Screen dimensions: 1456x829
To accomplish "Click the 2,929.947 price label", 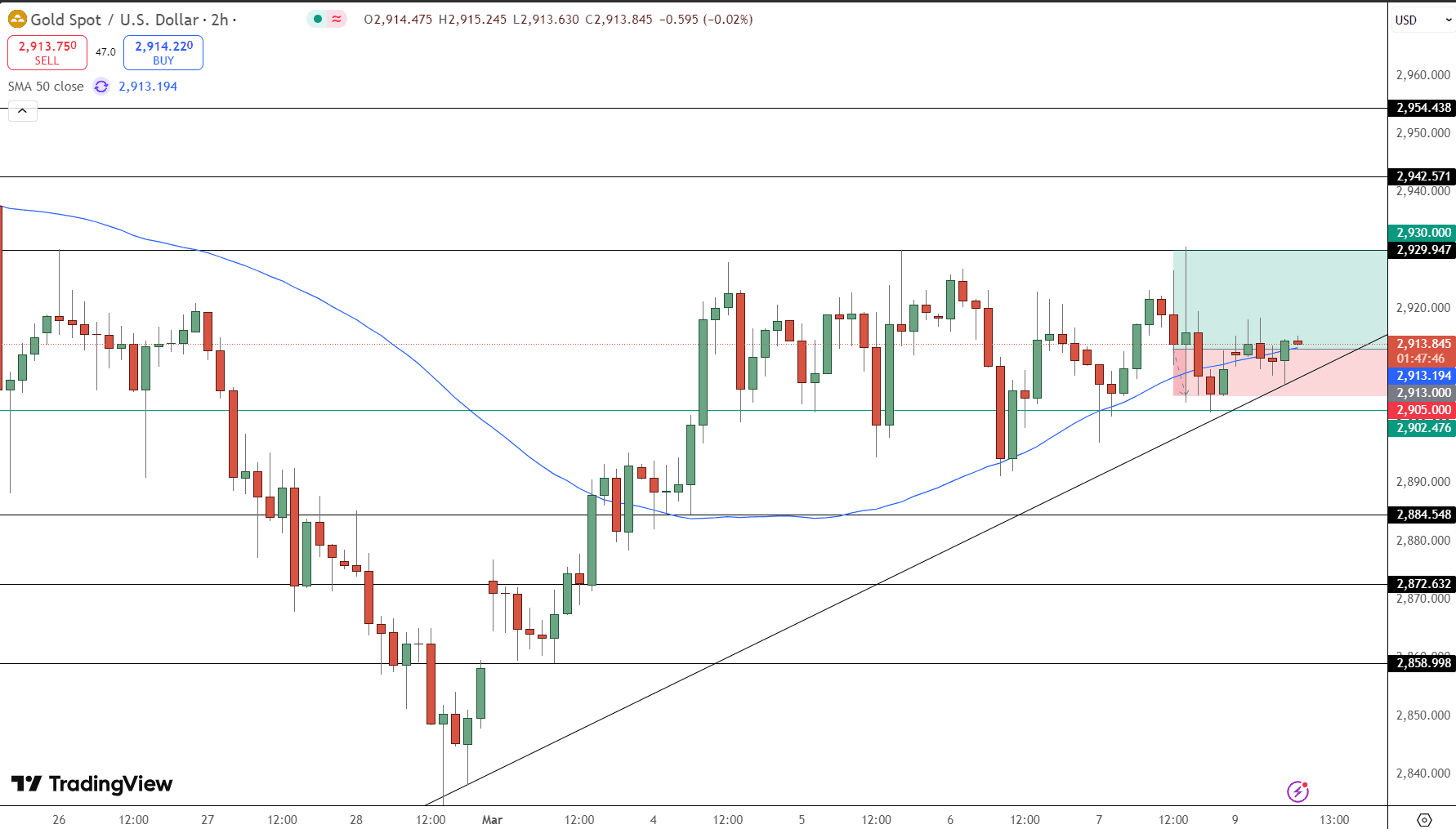I will [1423, 250].
